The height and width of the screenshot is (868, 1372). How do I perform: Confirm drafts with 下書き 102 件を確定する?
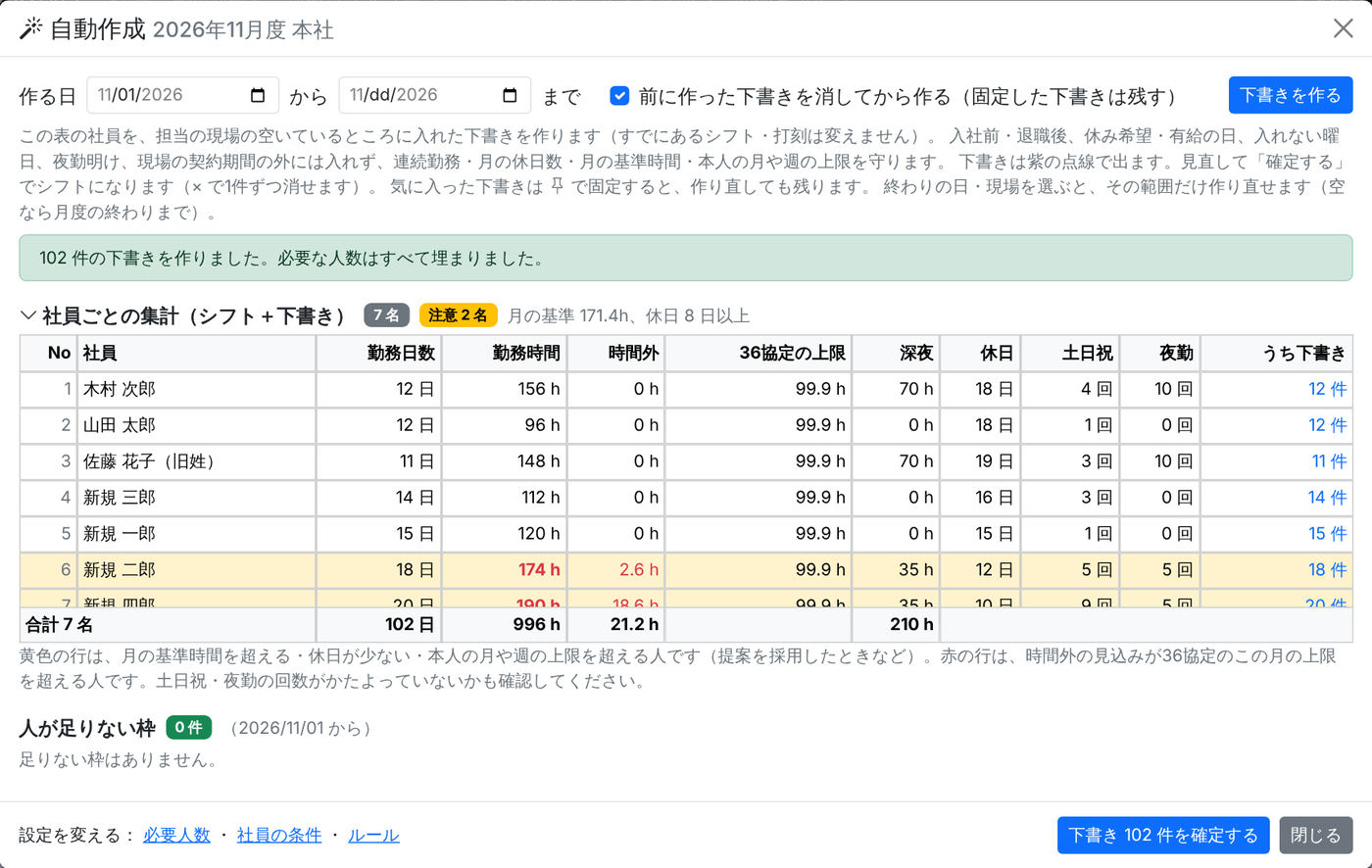(x=1163, y=836)
